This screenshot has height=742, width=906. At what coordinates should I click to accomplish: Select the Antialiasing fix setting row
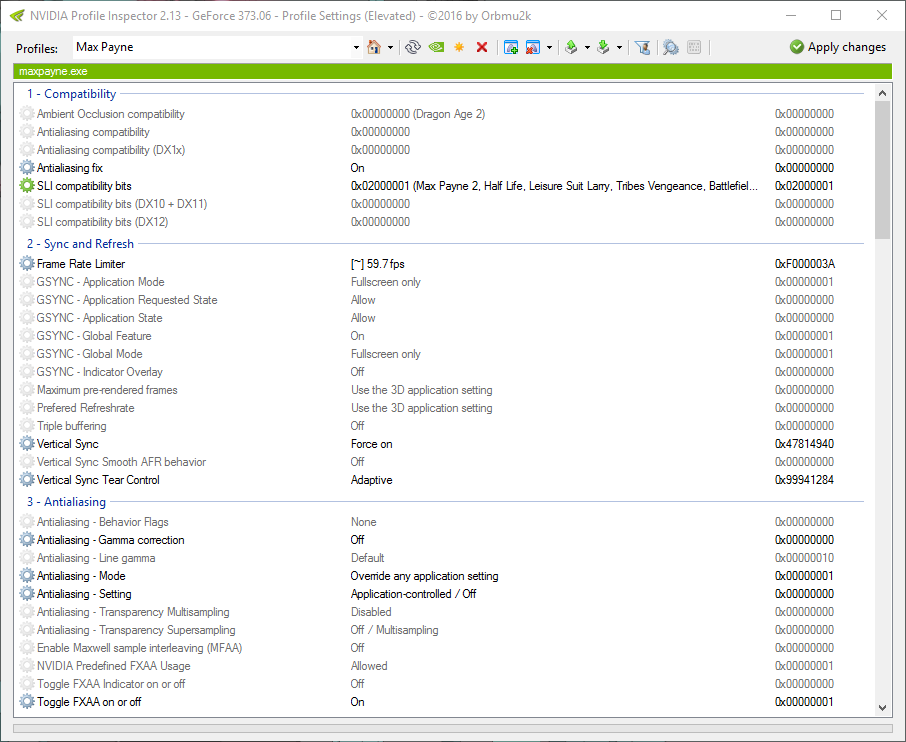[x=442, y=168]
